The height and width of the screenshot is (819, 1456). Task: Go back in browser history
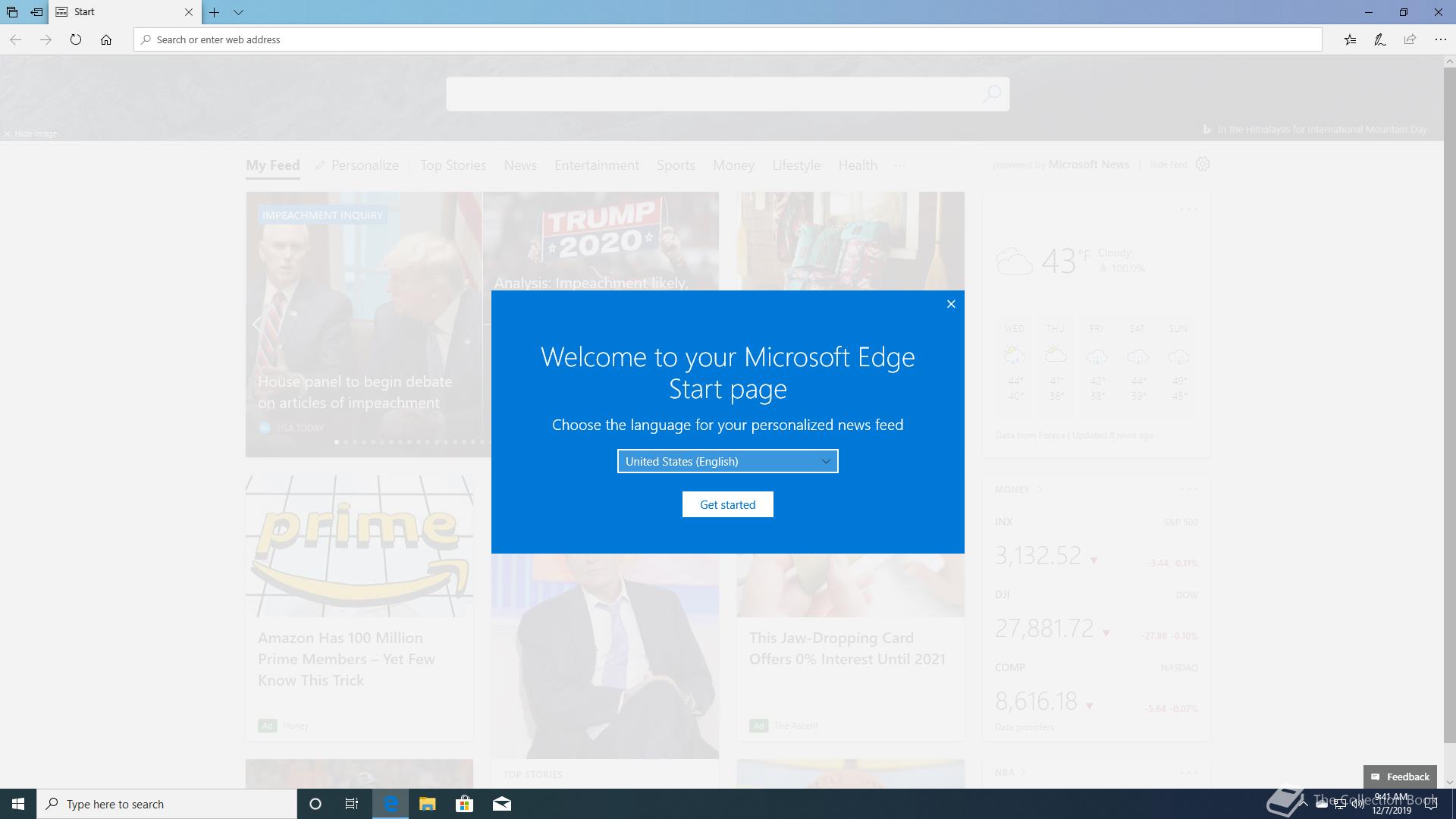15,39
